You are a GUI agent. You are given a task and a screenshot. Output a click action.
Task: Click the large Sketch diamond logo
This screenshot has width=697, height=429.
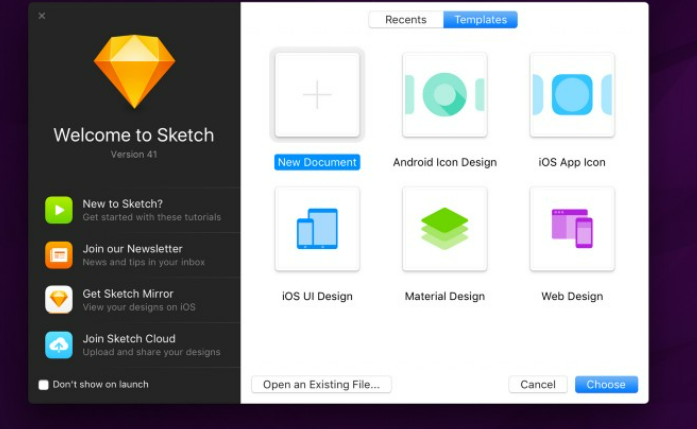pyautogui.click(x=134, y=71)
